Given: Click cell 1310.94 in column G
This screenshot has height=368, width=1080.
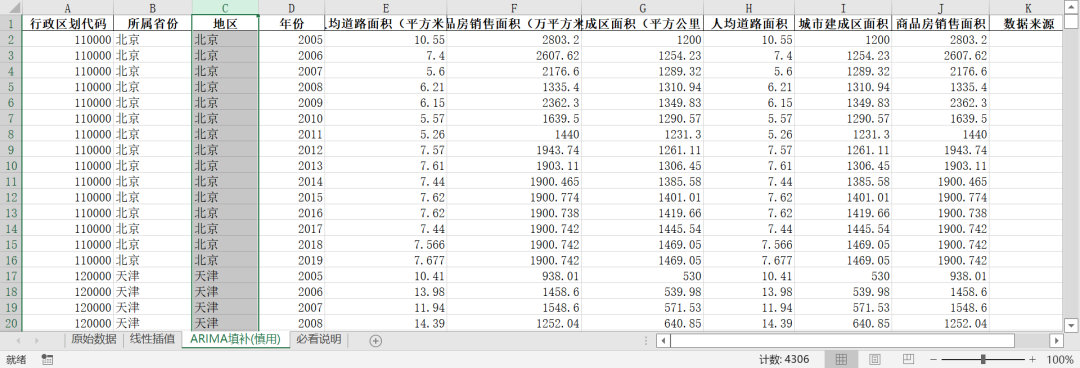Looking at the screenshot, I should tap(643, 87).
